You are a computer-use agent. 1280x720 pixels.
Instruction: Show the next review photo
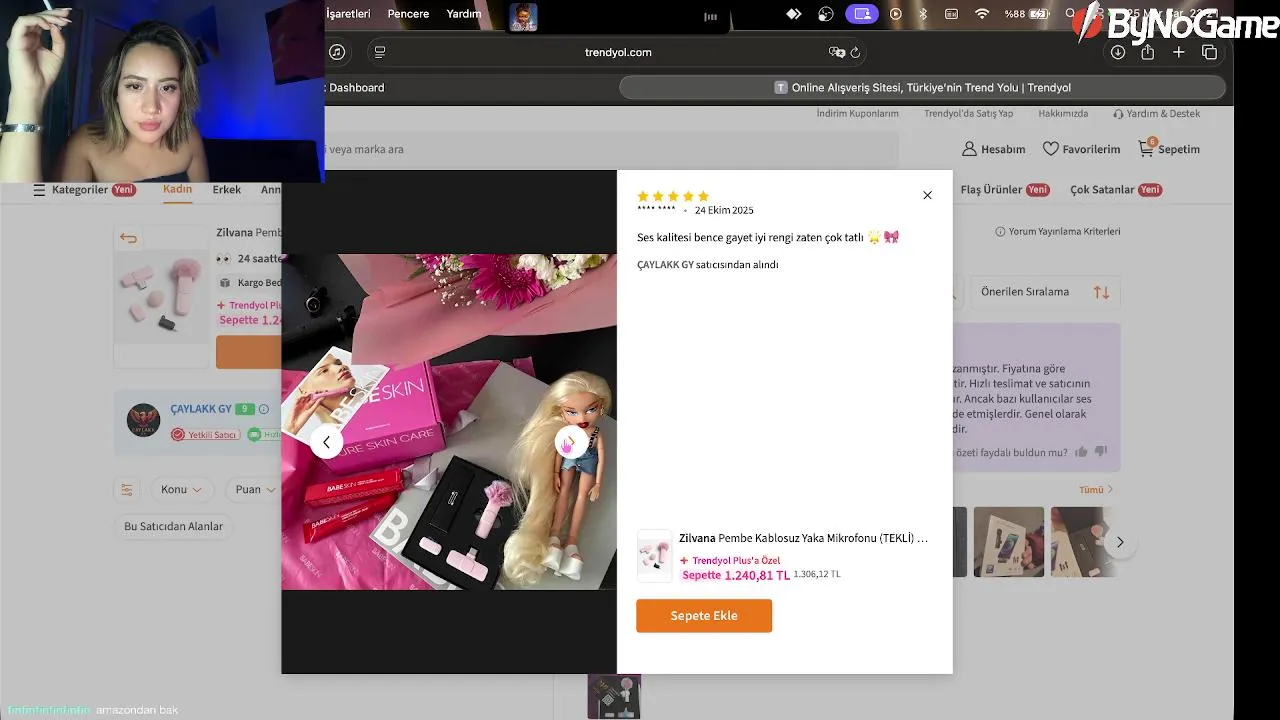[571, 442]
